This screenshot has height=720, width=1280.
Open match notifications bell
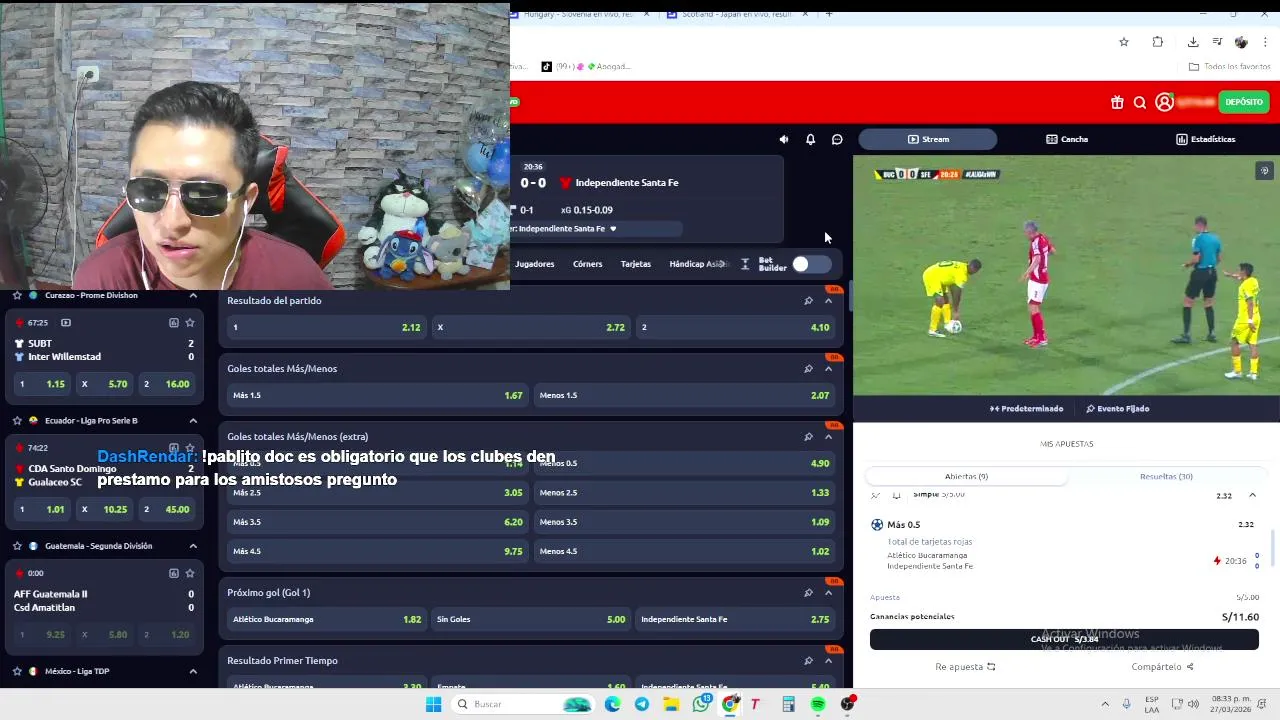810,139
